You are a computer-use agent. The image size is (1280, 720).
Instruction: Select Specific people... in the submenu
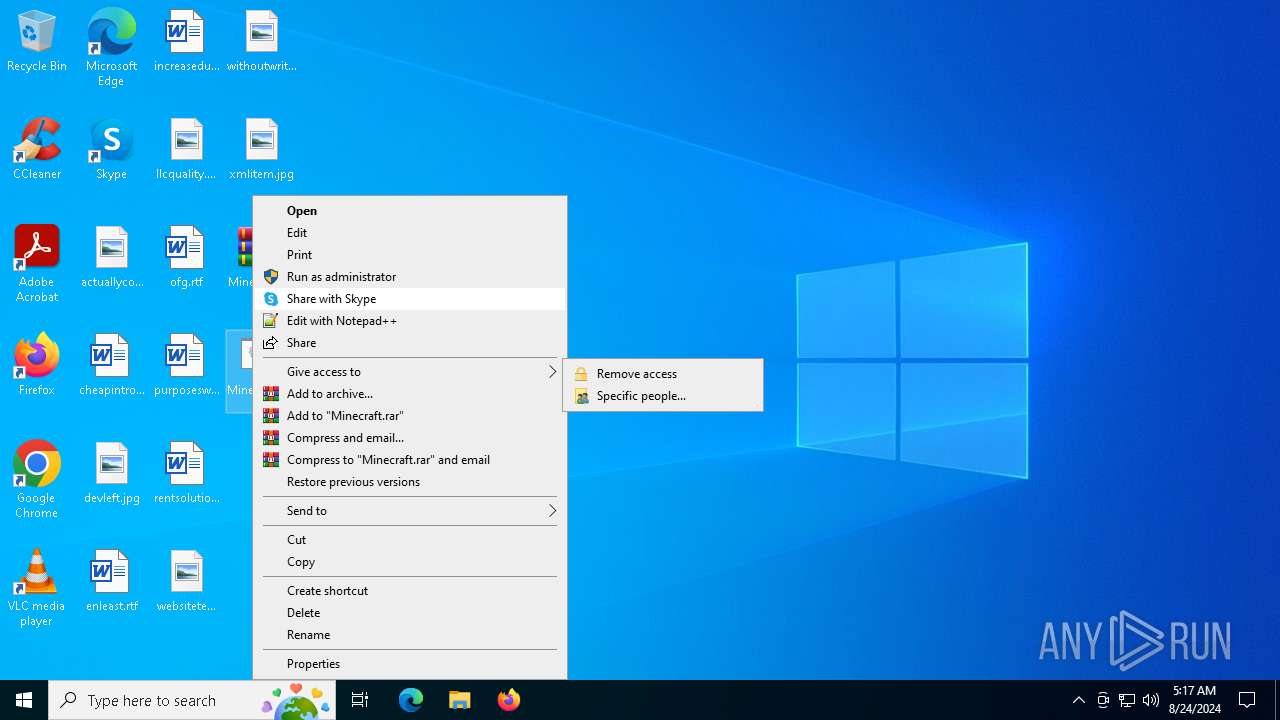click(x=663, y=396)
